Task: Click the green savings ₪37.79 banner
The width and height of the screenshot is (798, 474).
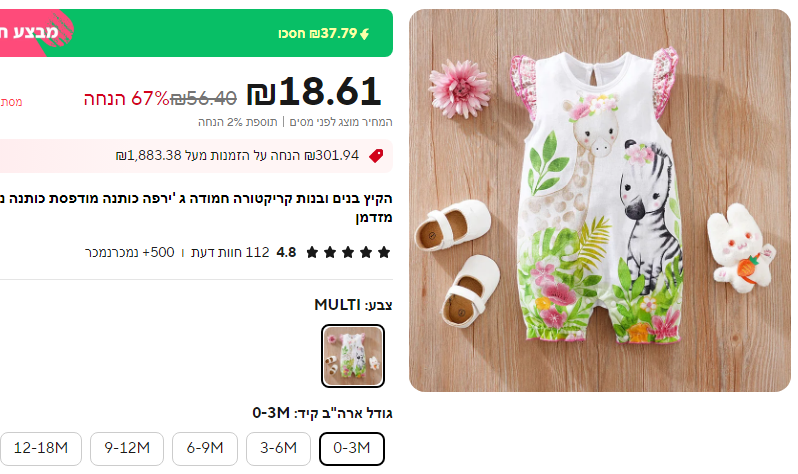Action: (196, 33)
